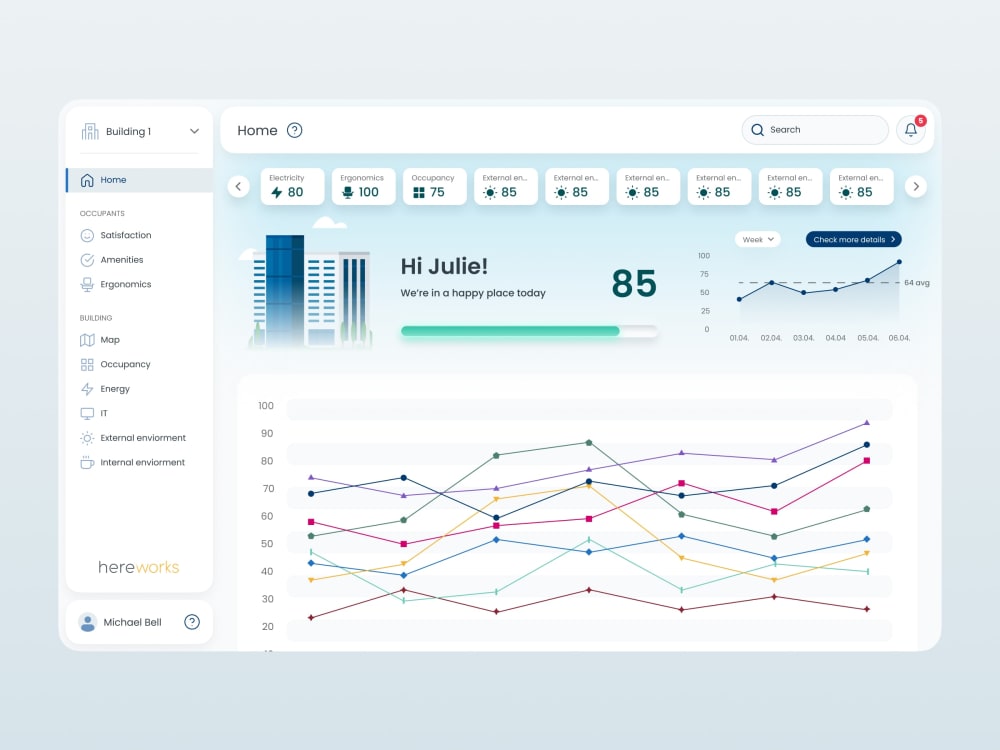
Task: Click the OCCUPANTS section heading
Action: click(102, 214)
